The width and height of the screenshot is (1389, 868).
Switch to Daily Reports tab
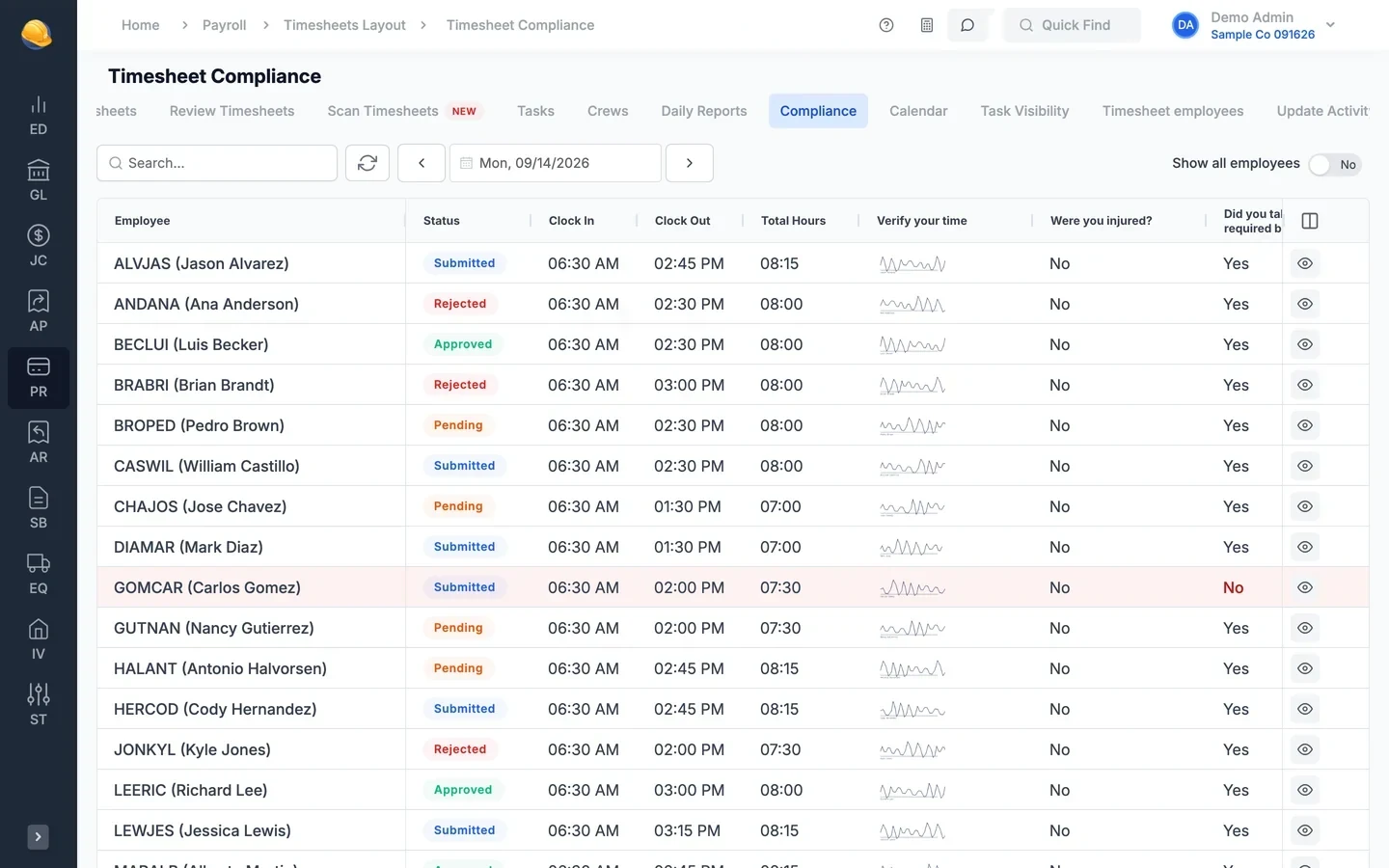pyautogui.click(x=704, y=111)
